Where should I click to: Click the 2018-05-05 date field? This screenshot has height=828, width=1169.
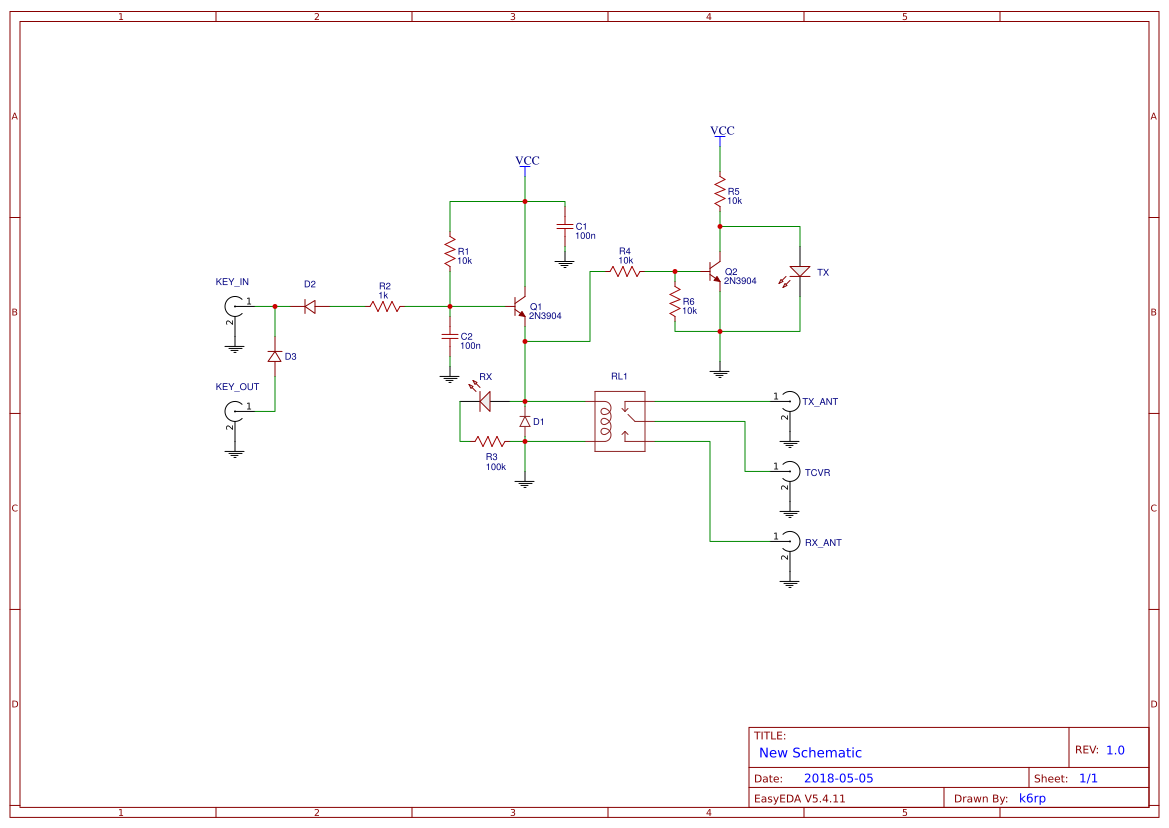[x=838, y=777]
